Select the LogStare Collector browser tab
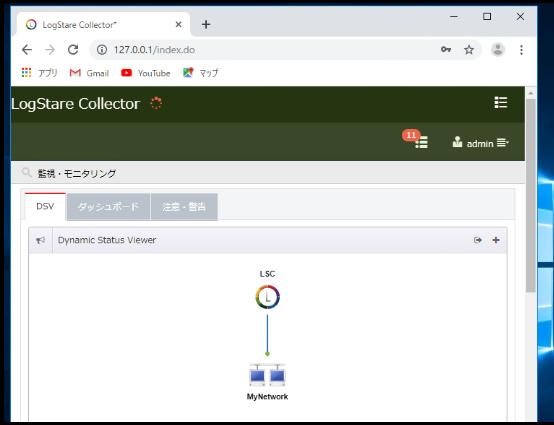 (103, 24)
